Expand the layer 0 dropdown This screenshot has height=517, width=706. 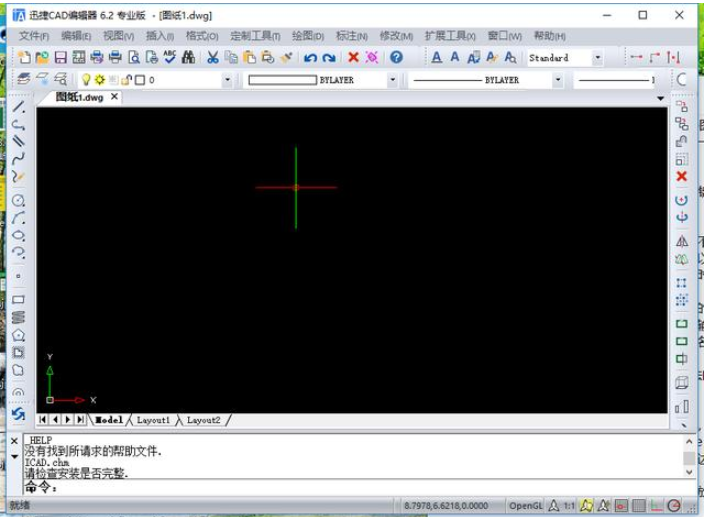point(227,80)
